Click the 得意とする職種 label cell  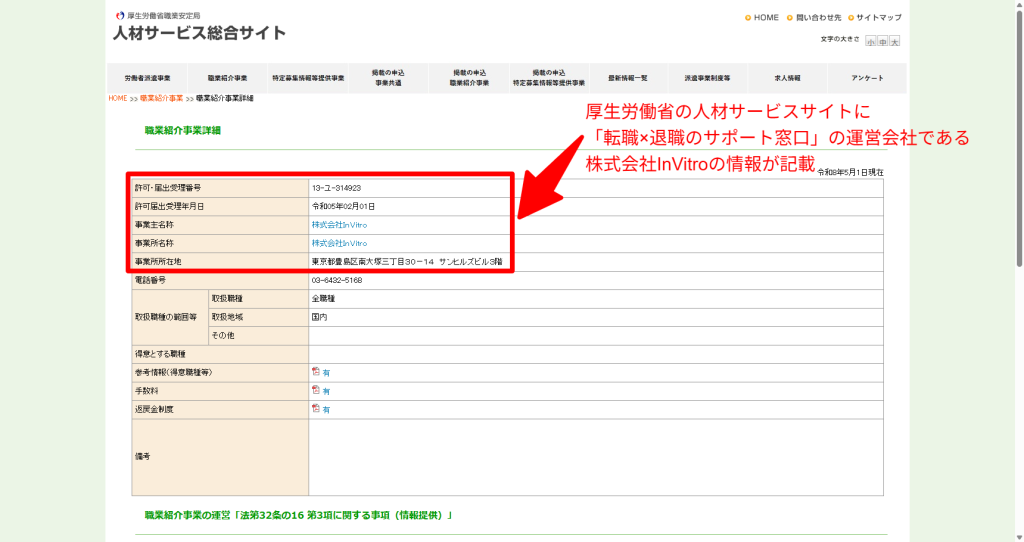point(220,354)
